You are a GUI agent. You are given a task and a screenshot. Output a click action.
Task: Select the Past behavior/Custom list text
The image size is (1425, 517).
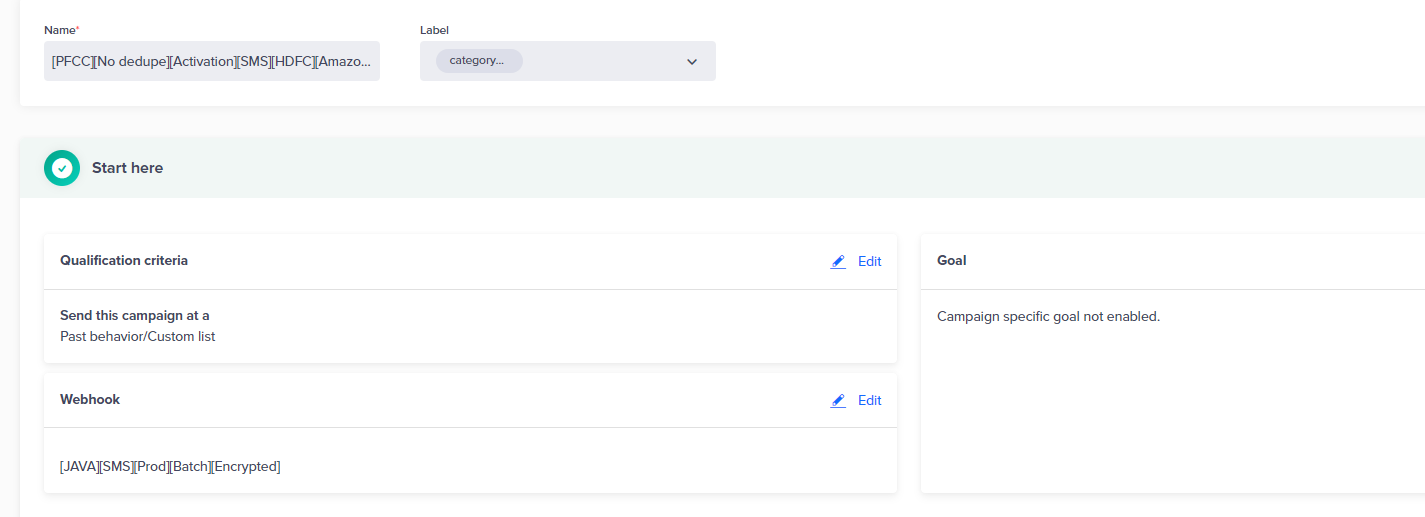138,337
